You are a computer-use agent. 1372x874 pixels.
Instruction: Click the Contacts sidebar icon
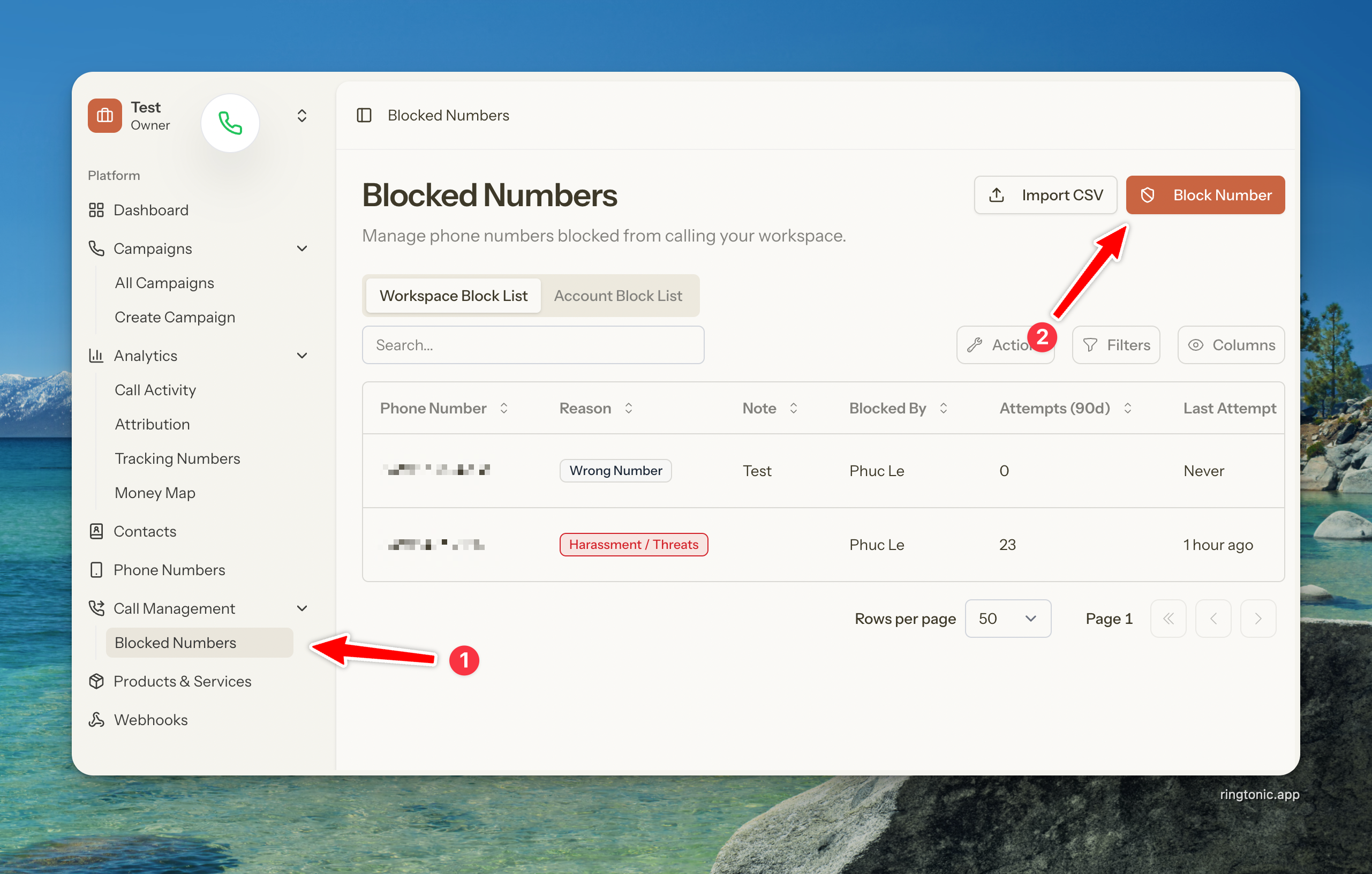96,531
